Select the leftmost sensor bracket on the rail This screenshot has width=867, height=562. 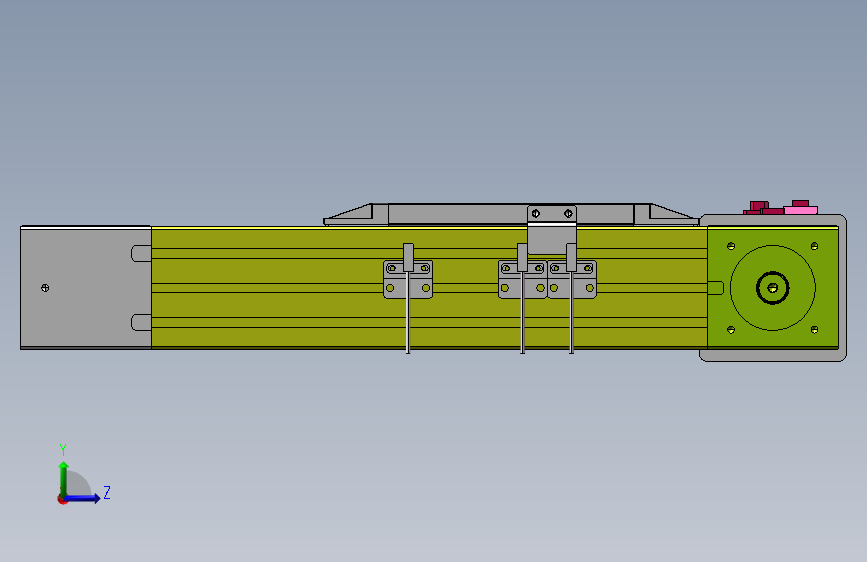(x=408, y=279)
